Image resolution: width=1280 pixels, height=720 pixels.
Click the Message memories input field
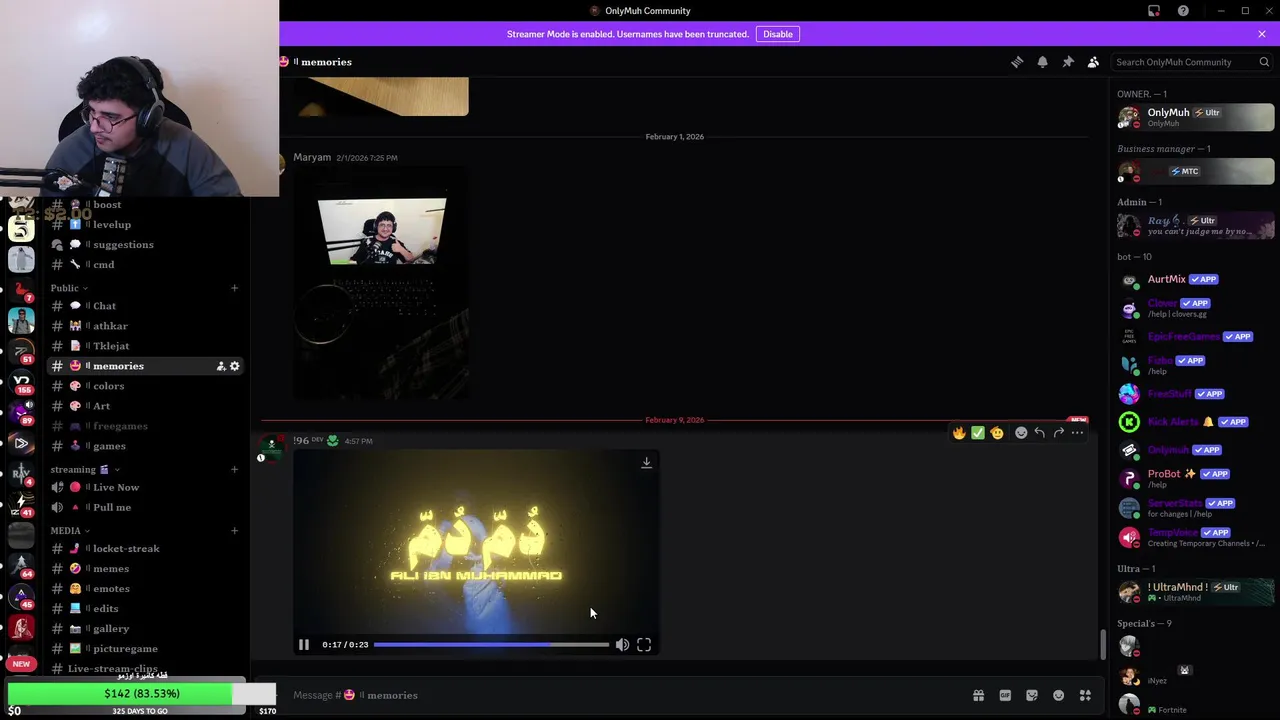(625, 695)
